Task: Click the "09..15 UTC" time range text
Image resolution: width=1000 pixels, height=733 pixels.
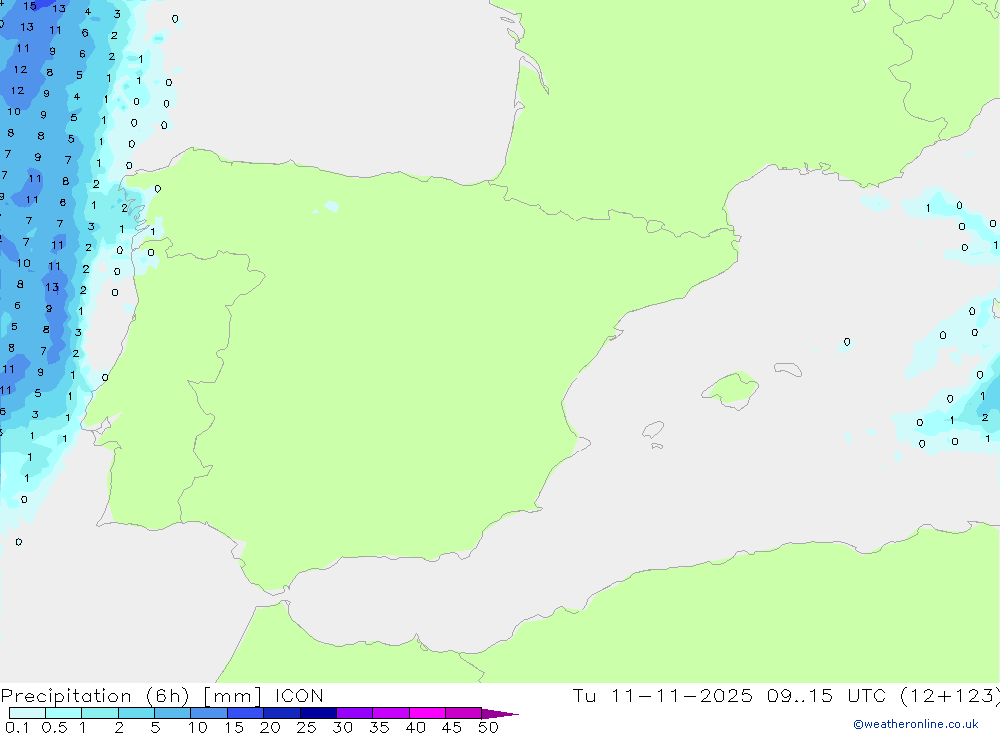Action: tap(827, 695)
